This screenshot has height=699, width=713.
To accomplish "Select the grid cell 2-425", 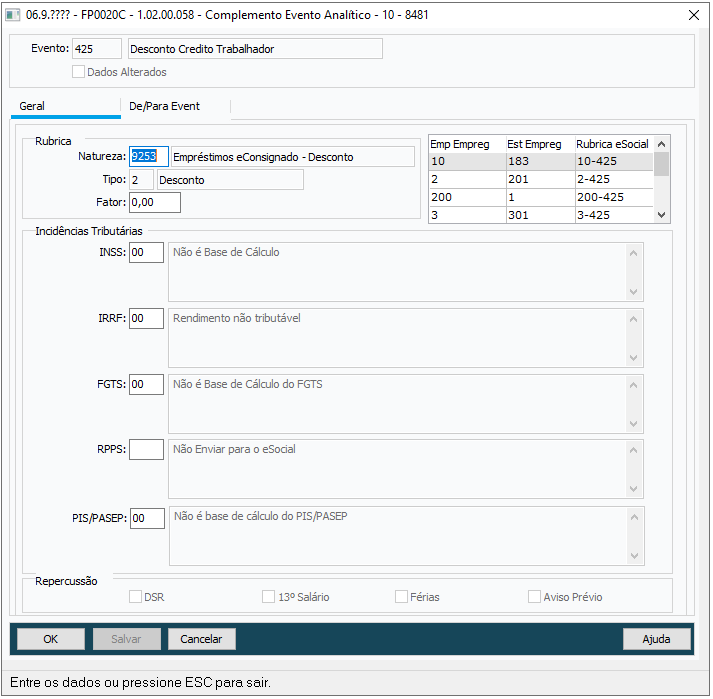I will coord(614,179).
